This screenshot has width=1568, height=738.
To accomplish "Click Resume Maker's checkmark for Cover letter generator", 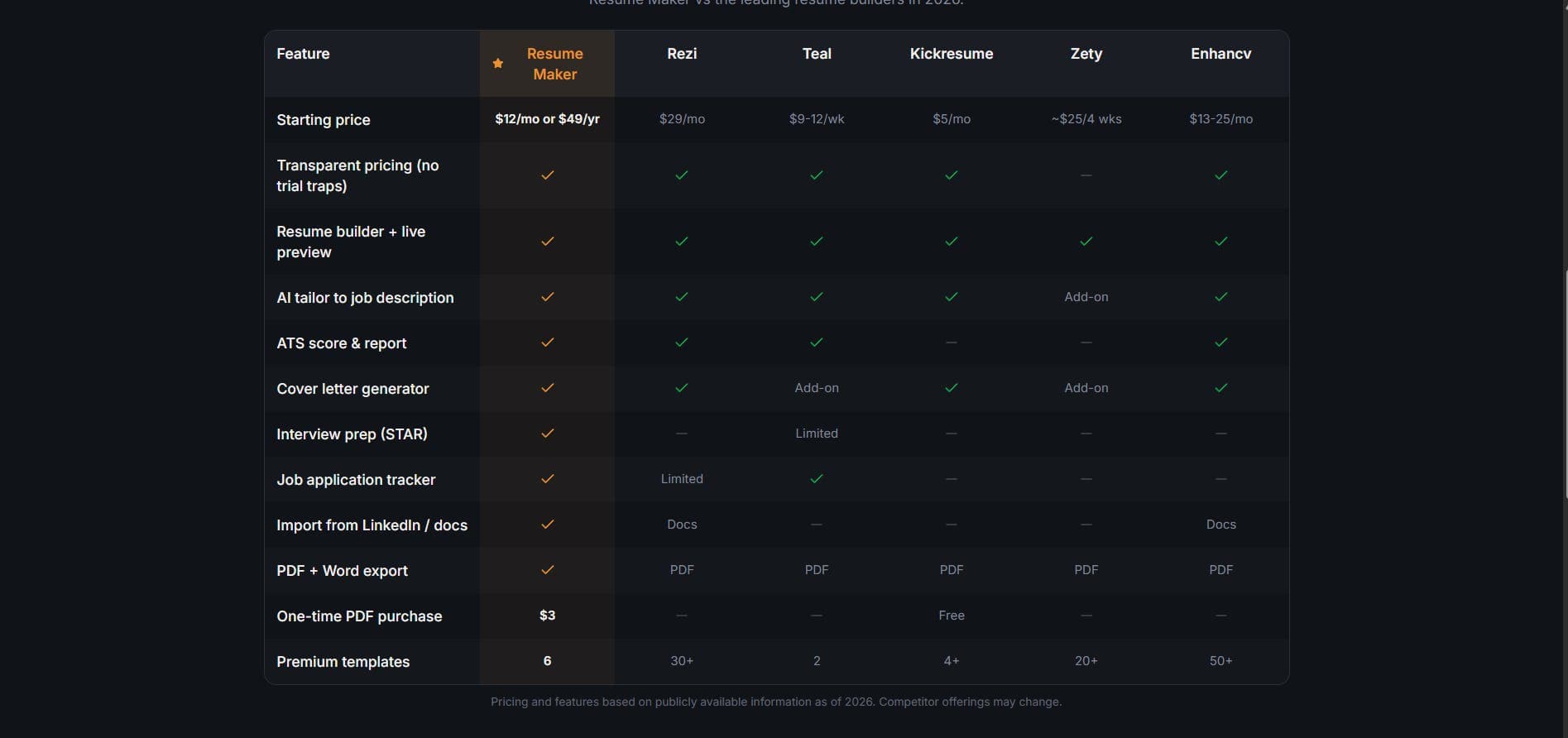I will tap(547, 388).
